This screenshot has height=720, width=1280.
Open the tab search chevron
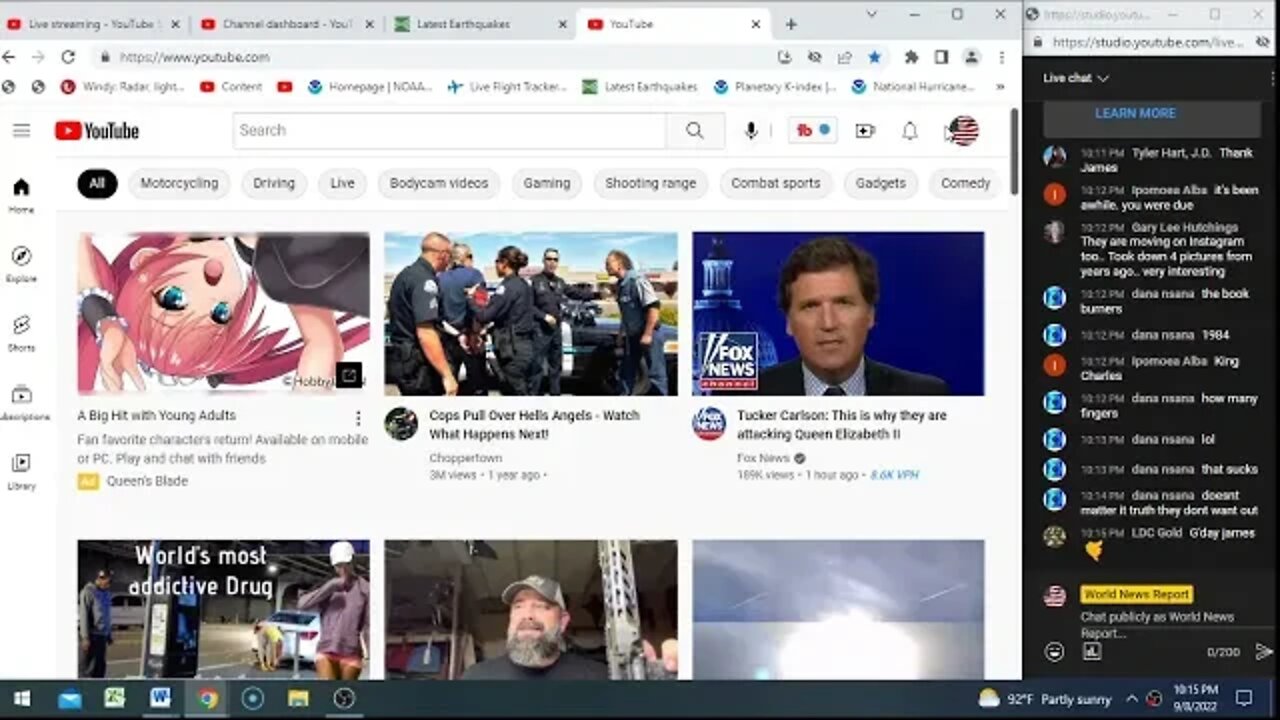click(x=871, y=14)
